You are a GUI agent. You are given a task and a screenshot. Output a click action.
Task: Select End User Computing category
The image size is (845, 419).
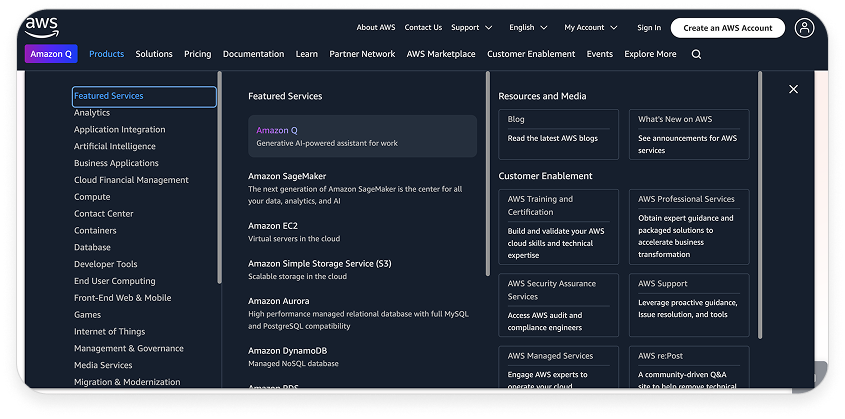coord(115,281)
